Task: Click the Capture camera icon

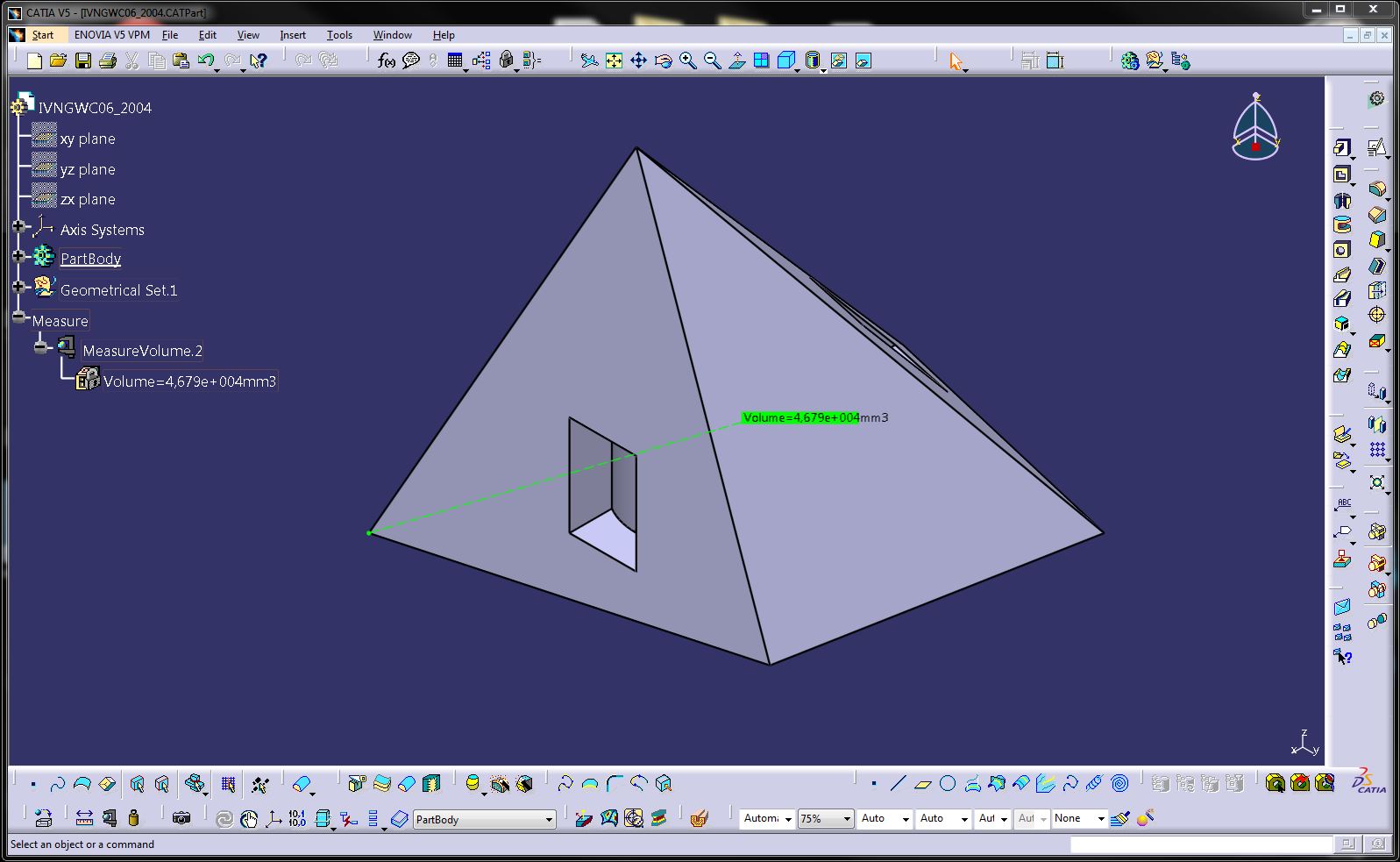Action: coord(181,818)
